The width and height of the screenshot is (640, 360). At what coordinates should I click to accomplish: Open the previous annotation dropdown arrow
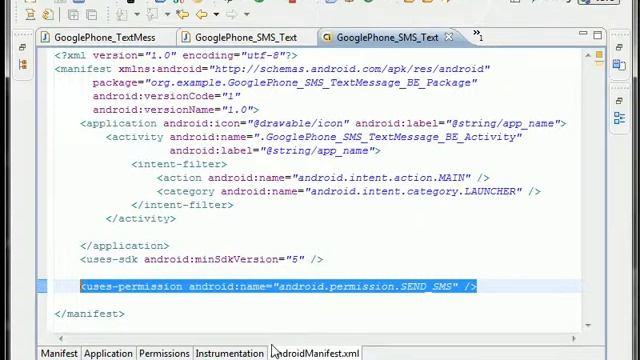167,15
